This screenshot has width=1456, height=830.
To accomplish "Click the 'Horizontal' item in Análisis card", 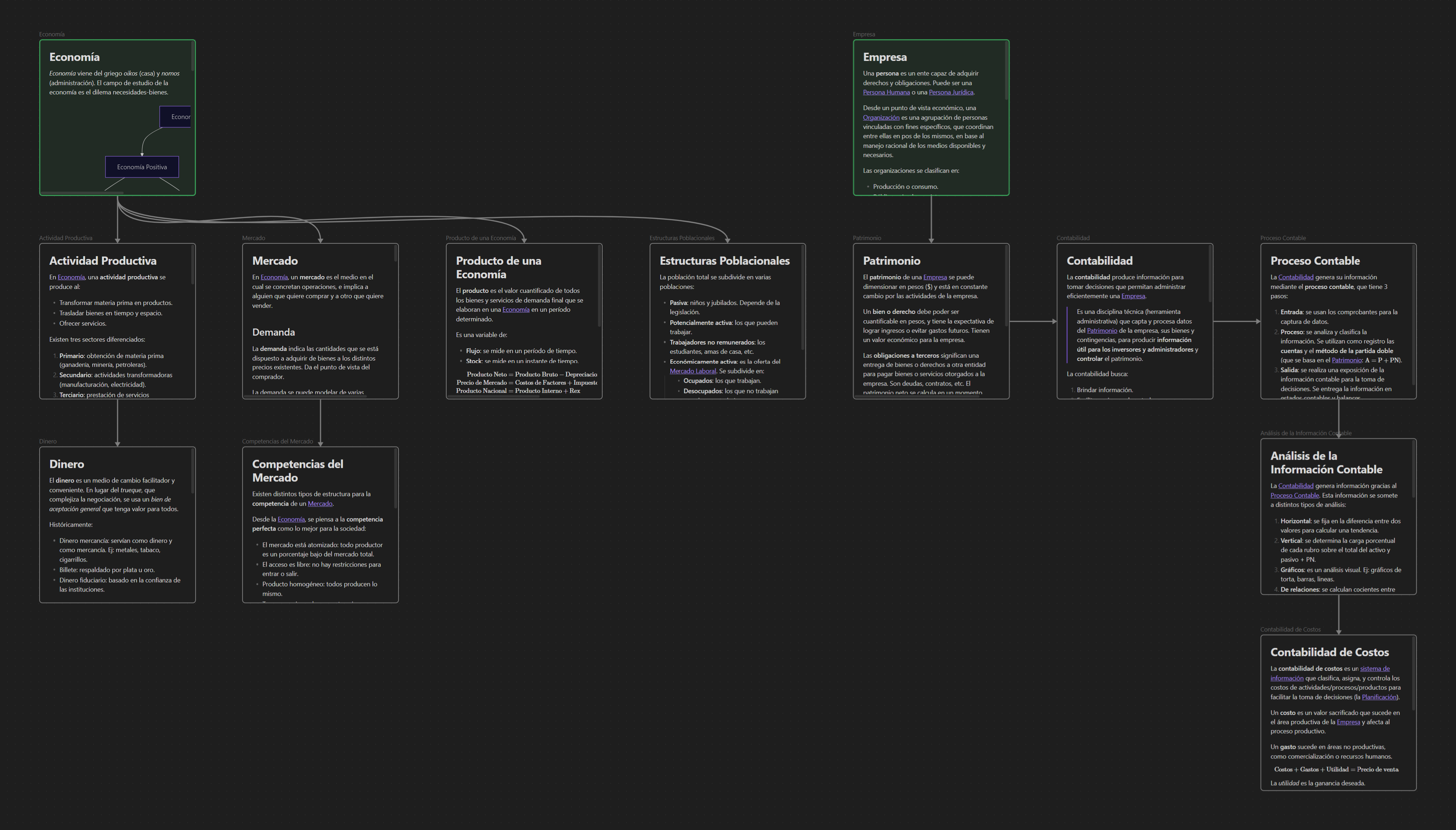I will [x=1340, y=526].
